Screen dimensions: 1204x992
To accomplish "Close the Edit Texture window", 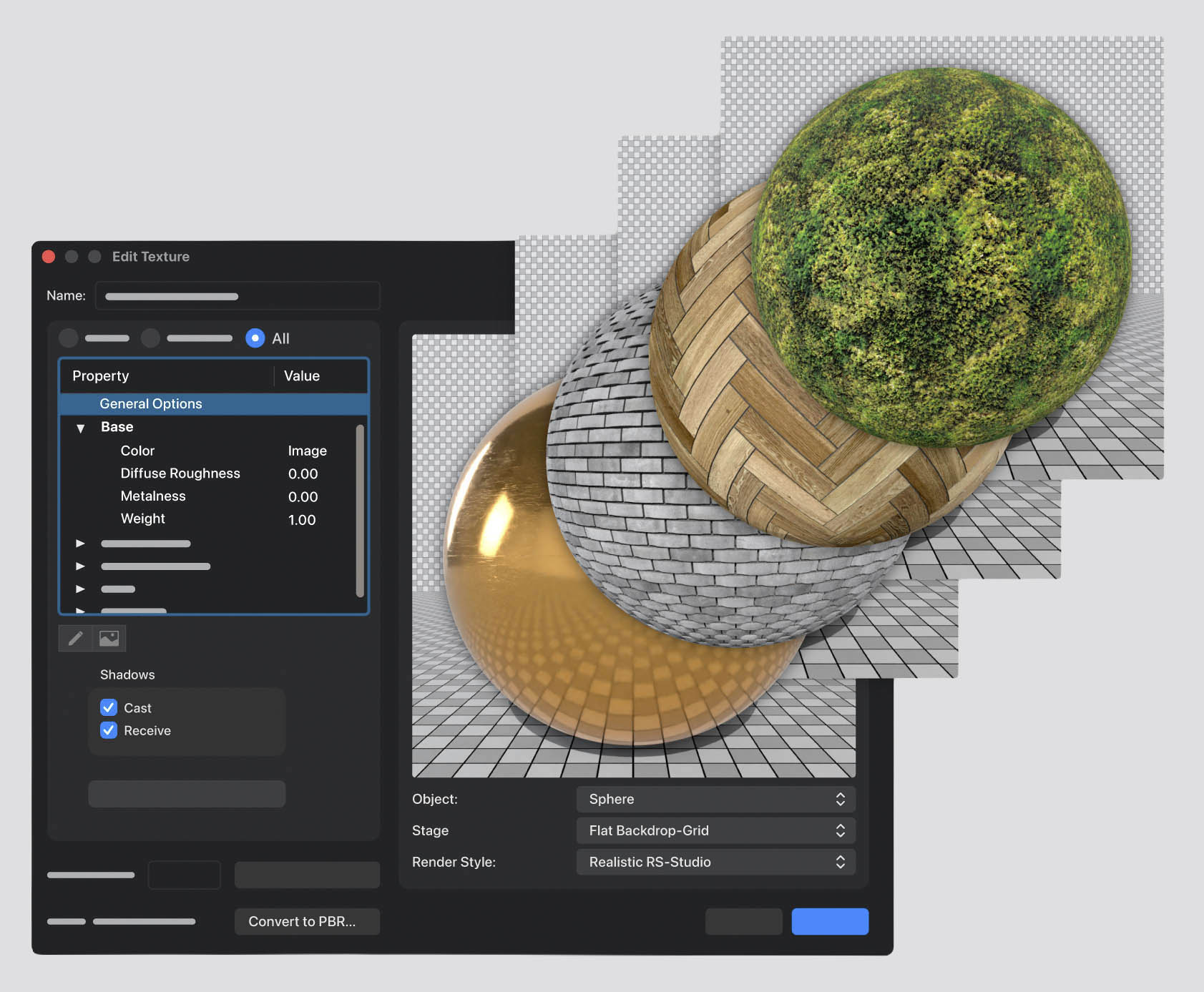I will 49,257.
